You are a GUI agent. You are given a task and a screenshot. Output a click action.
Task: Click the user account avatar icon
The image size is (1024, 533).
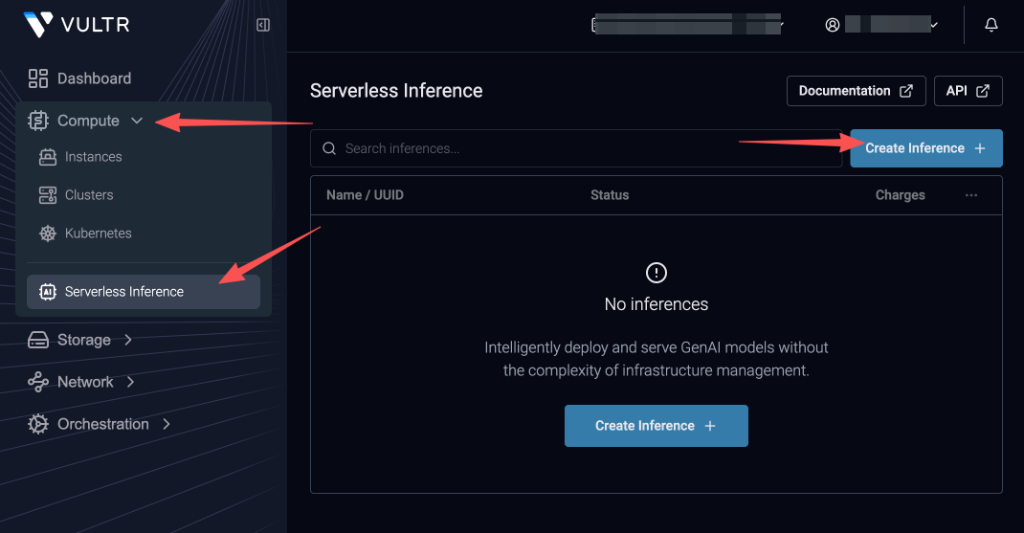click(x=832, y=25)
